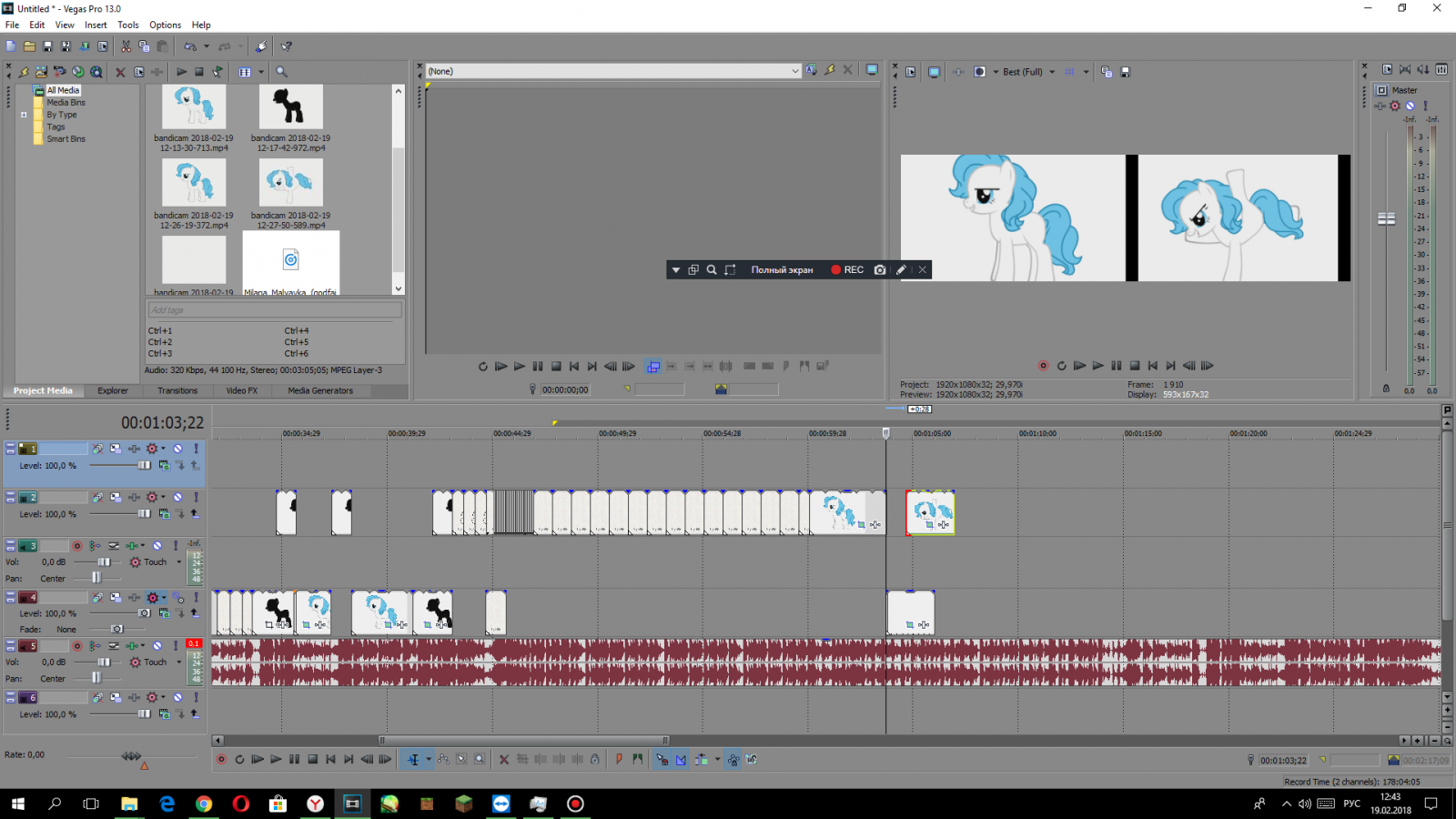
Task: Click the Render As icon in main toolbar
Action: [x=84, y=46]
